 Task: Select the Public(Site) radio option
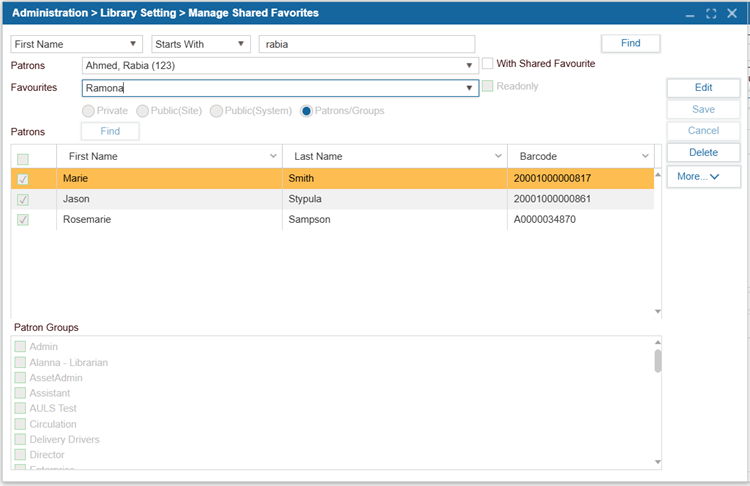[142, 111]
